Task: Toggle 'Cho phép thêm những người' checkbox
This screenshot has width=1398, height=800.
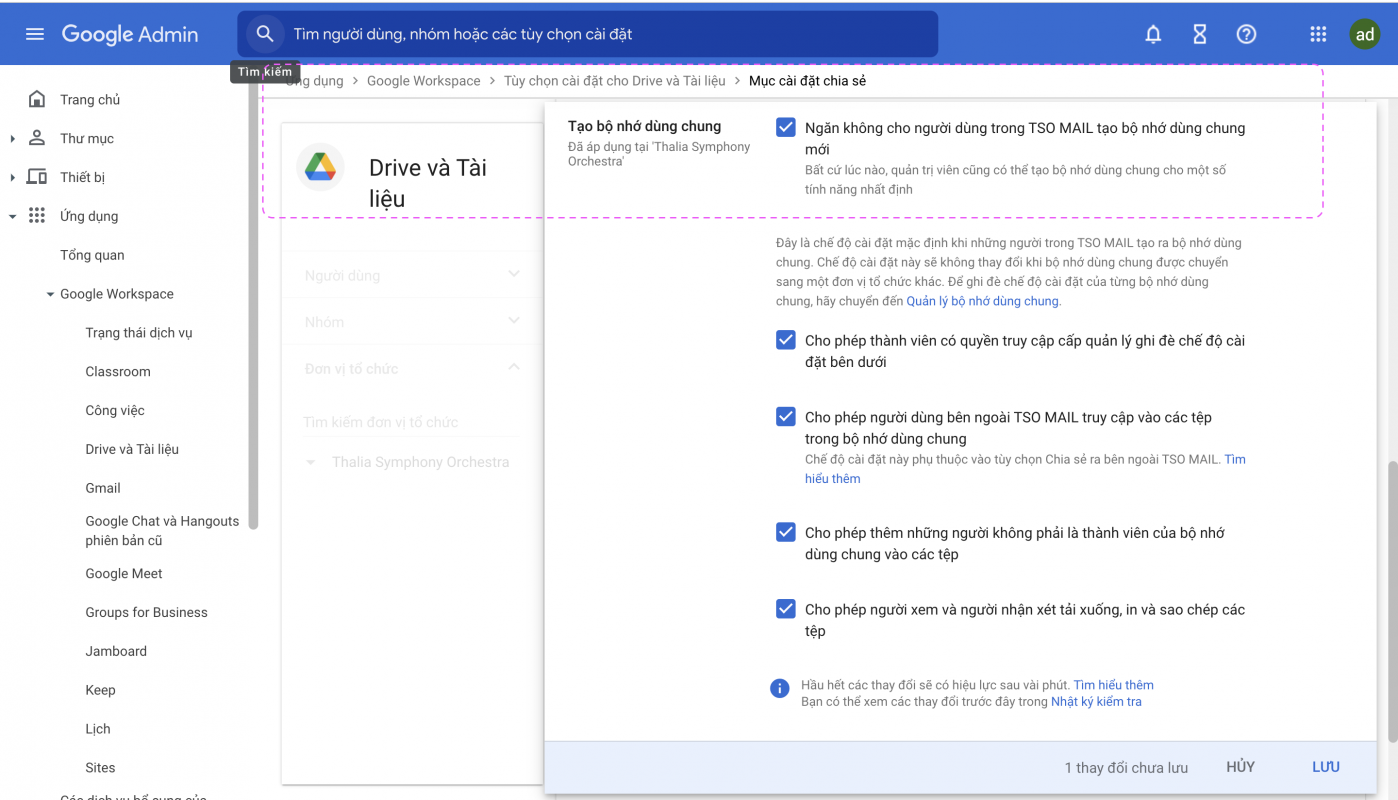Action: [x=786, y=532]
